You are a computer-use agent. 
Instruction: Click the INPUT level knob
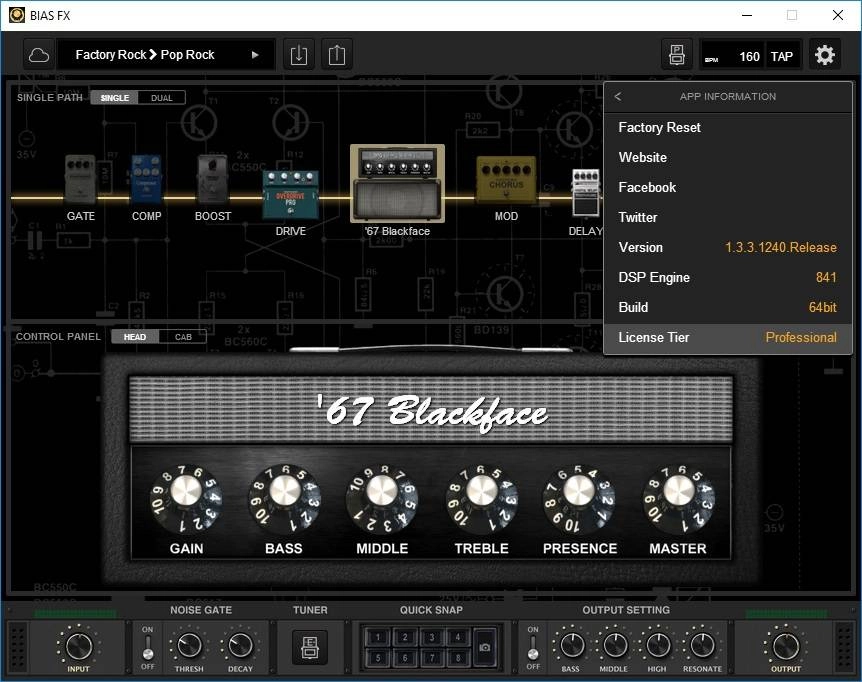(x=79, y=646)
